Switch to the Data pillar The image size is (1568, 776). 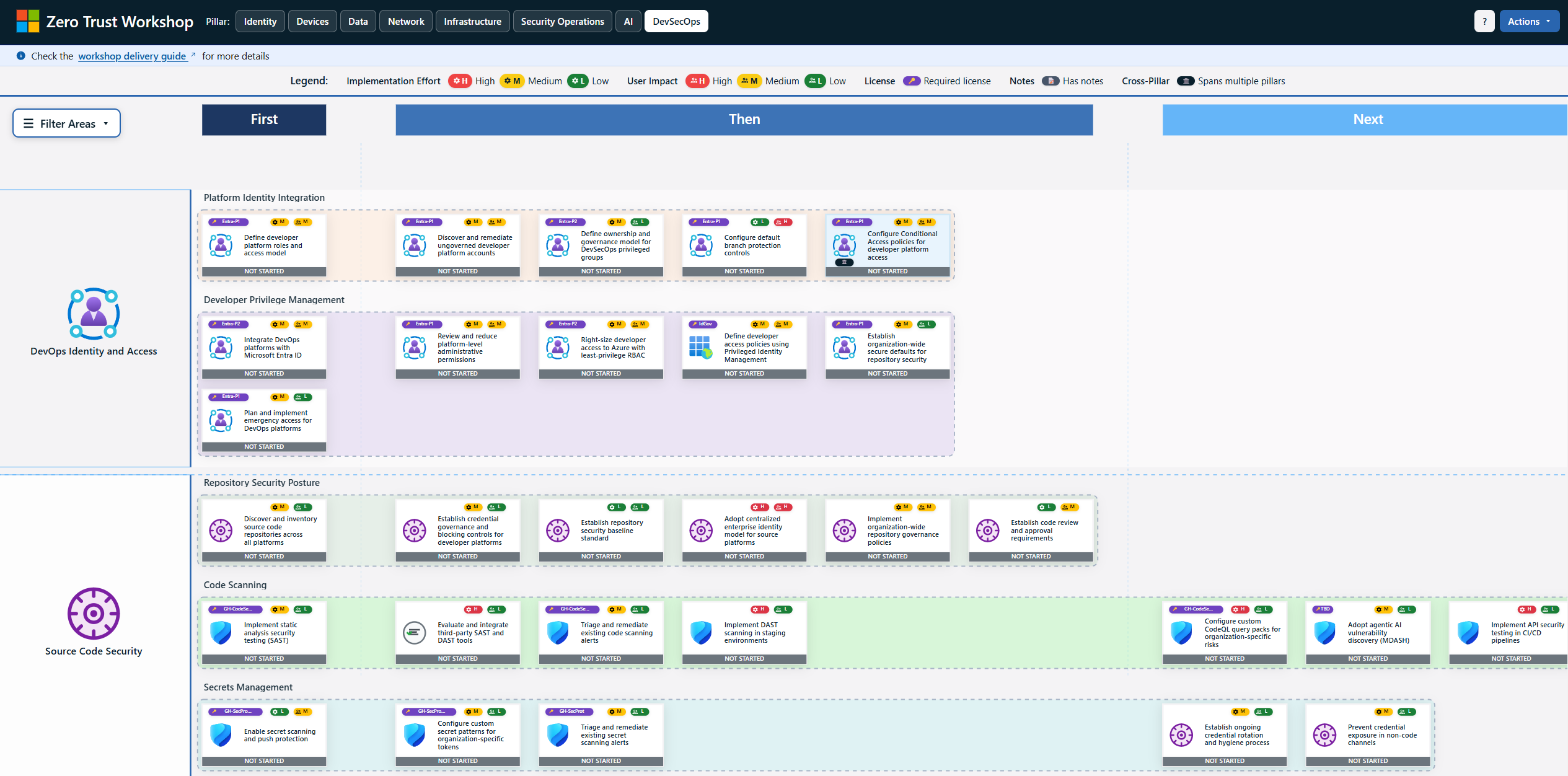tap(358, 21)
